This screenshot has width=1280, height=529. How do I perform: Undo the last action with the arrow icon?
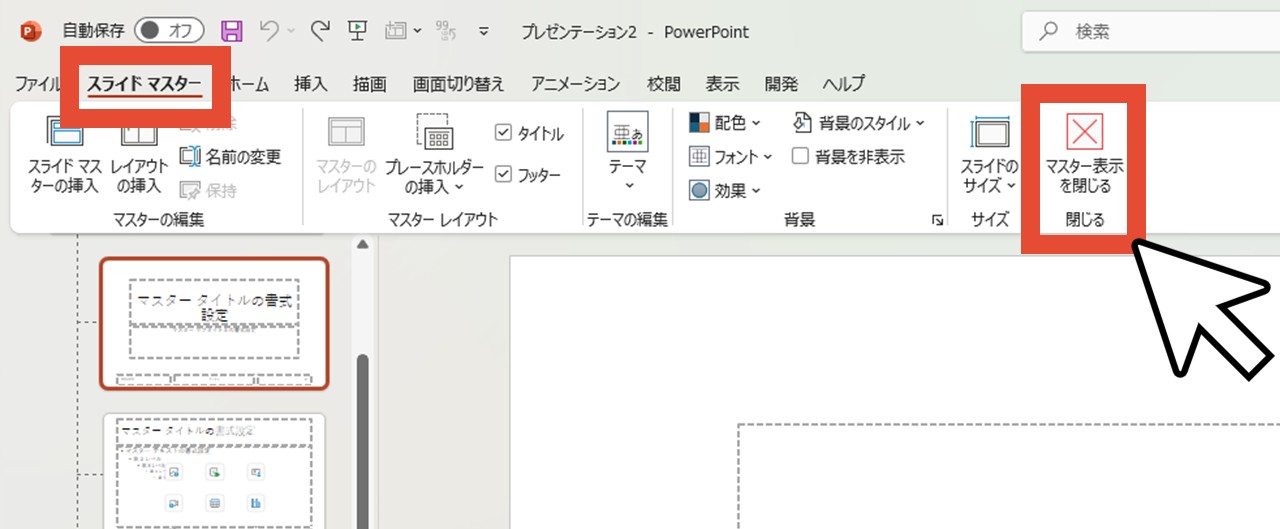click(x=268, y=31)
